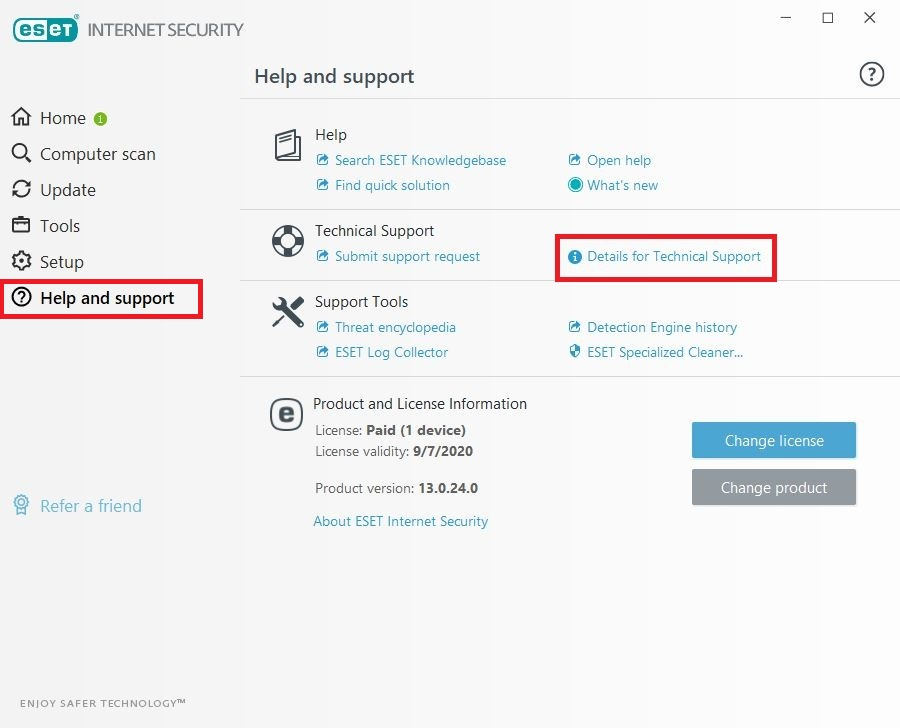
Task: Click the info icon beside Details for Technical Support
Action: tap(575, 257)
